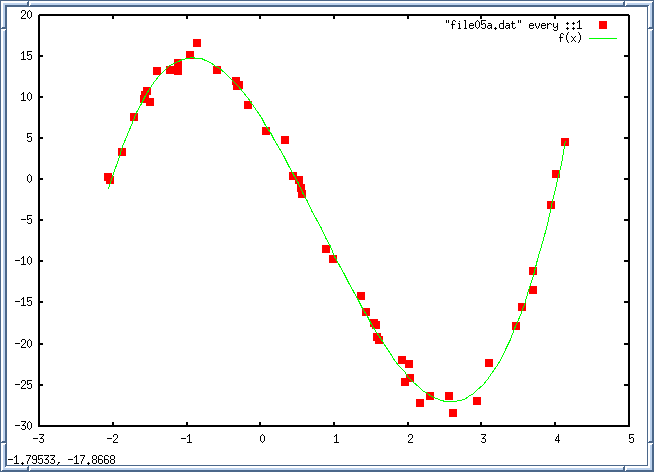654x472 pixels.
Task: Click the x-axis tick label 5
Action: [x=631, y=438]
